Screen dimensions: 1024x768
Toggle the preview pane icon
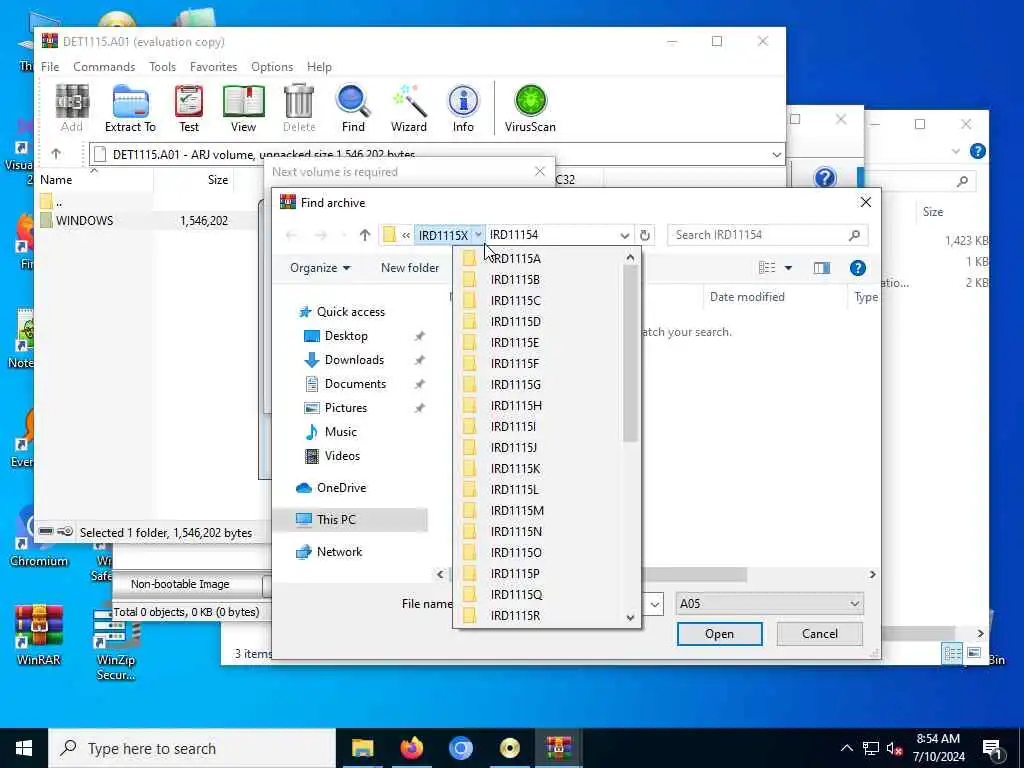[x=822, y=268]
